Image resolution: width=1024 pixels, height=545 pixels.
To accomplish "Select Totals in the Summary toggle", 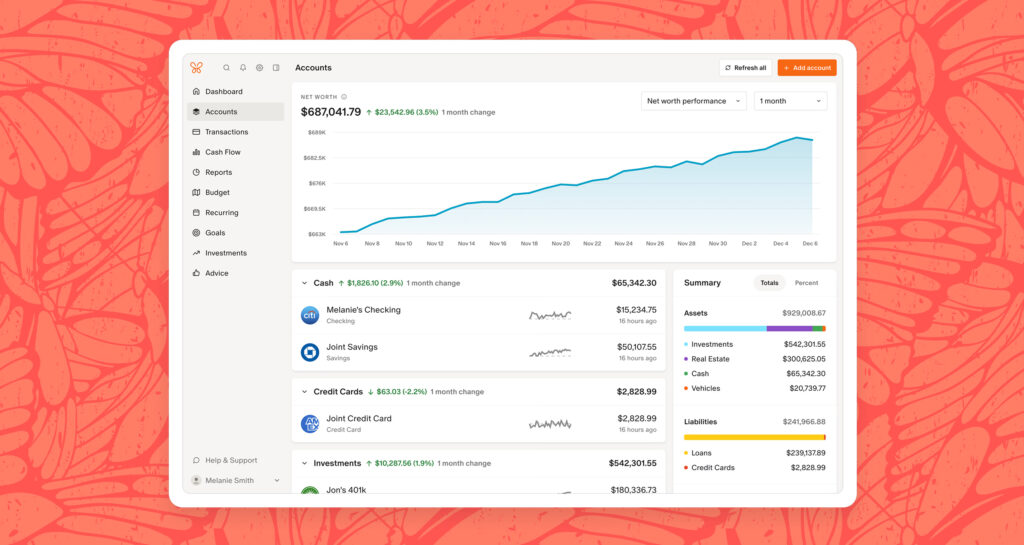I will [769, 283].
